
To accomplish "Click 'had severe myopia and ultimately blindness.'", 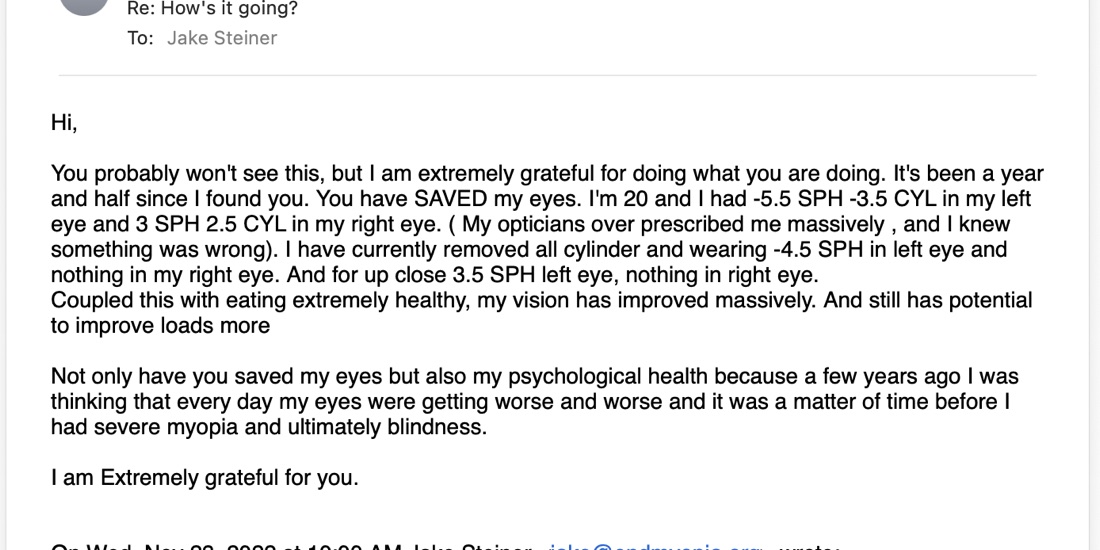I will (x=269, y=427).
